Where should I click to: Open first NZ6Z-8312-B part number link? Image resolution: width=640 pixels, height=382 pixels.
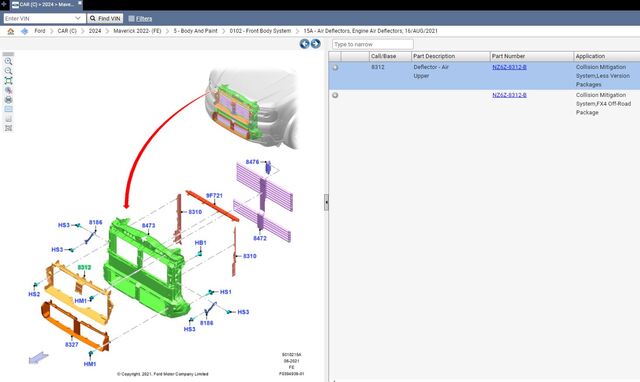(x=509, y=67)
